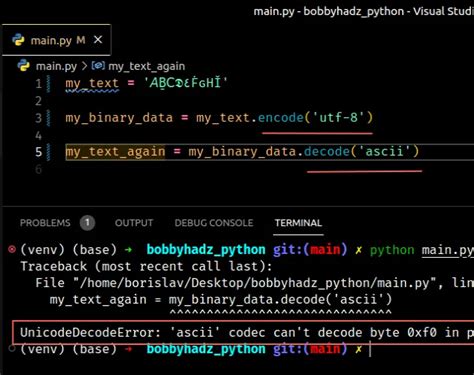Click my_binary_data on line 3
The height and width of the screenshot is (375, 474).
(119, 118)
